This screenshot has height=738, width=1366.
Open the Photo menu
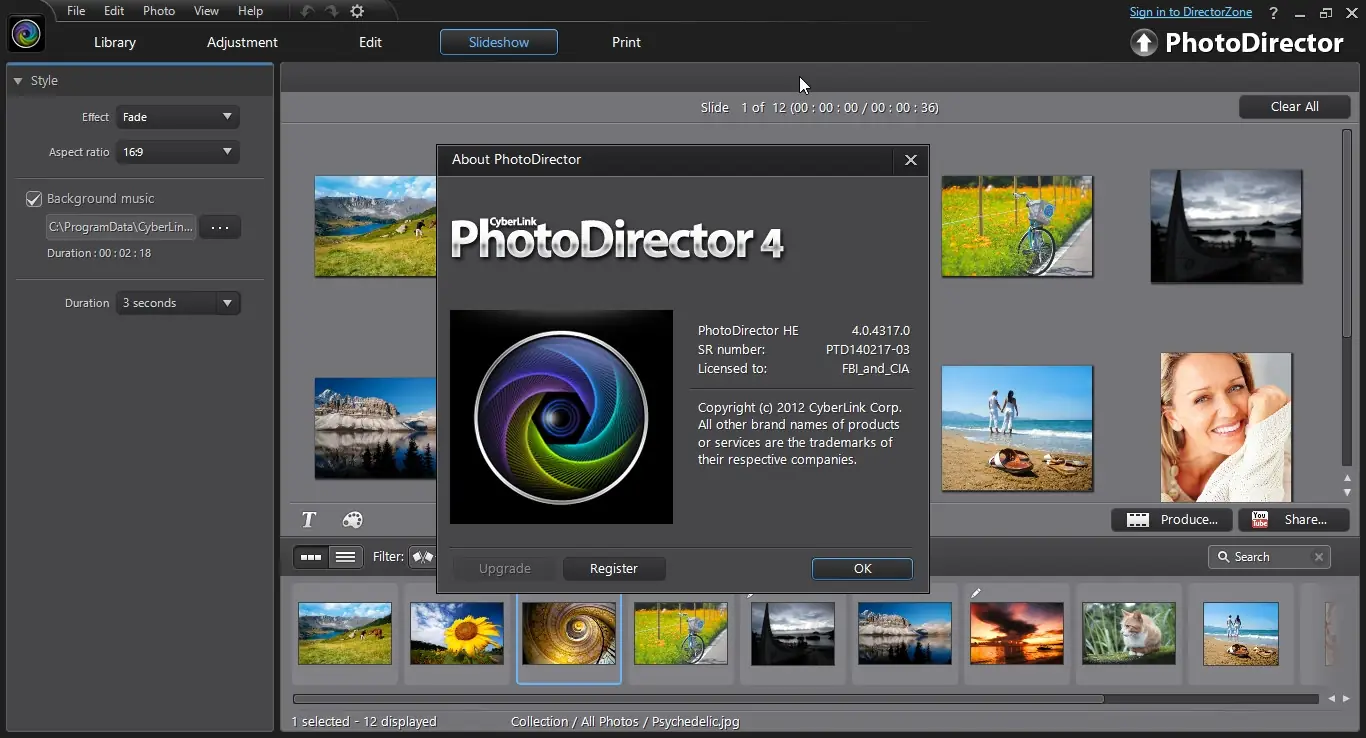(159, 11)
